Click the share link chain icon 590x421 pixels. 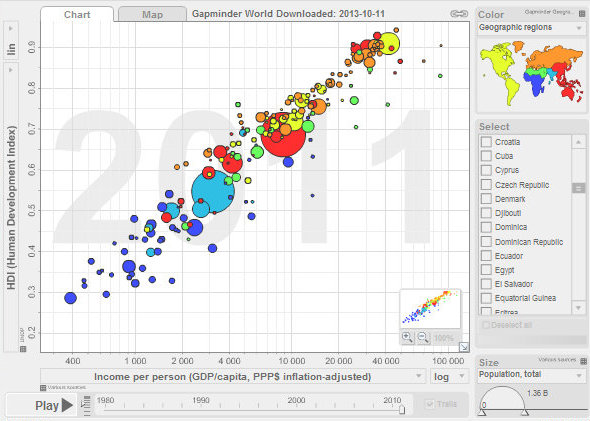(x=459, y=14)
